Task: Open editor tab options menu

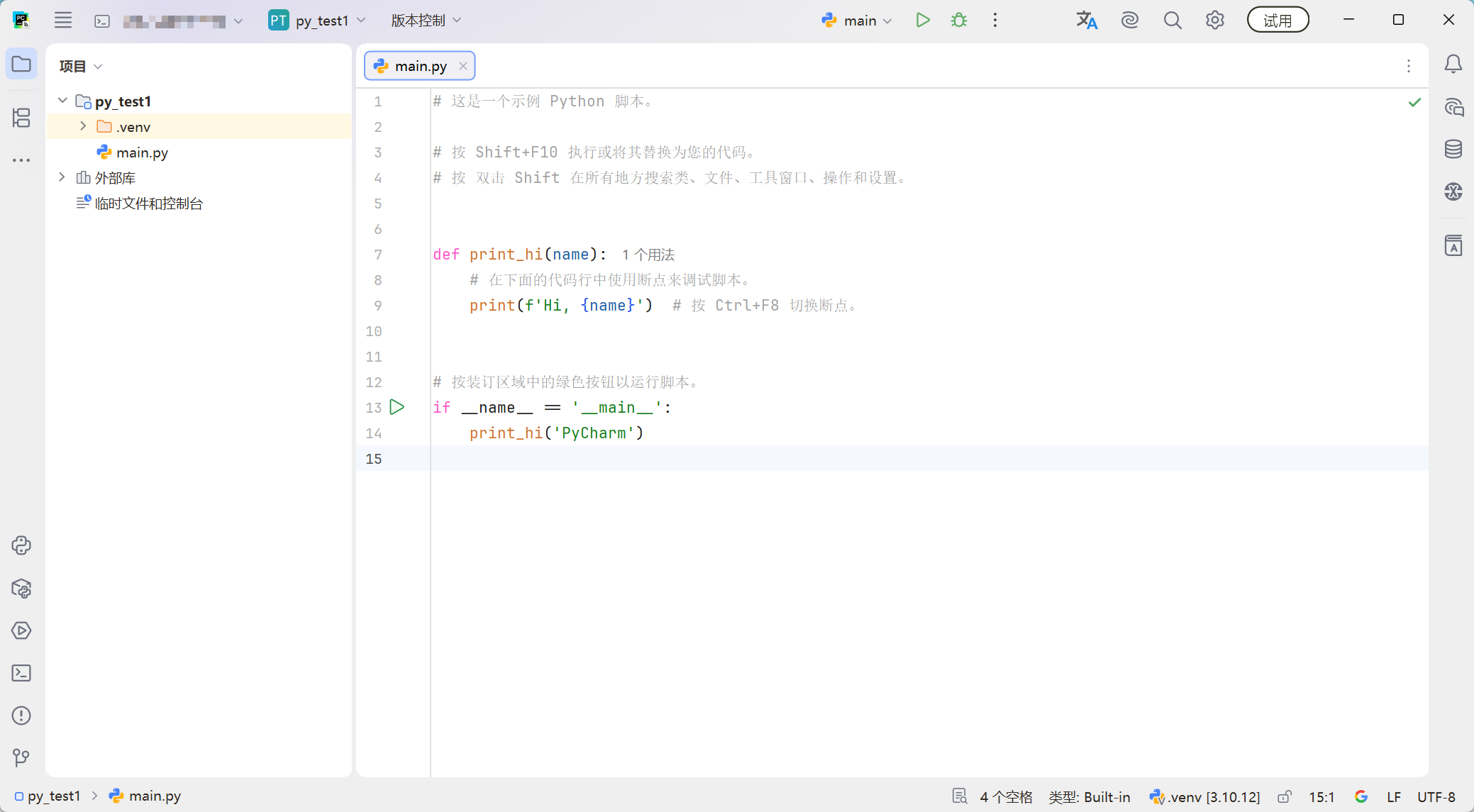Action: pyautogui.click(x=1409, y=66)
